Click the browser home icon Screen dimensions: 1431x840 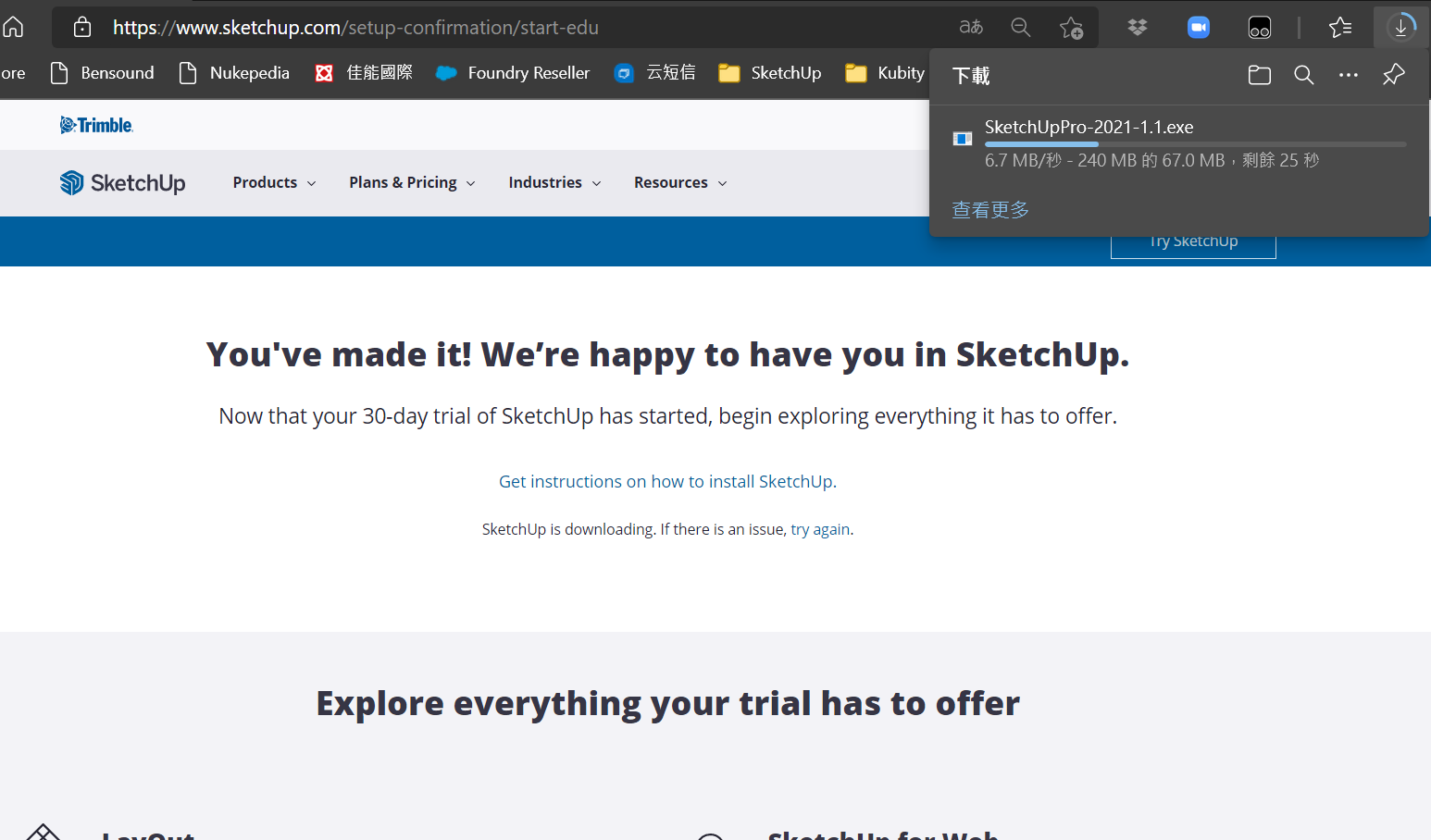pos(13,27)
